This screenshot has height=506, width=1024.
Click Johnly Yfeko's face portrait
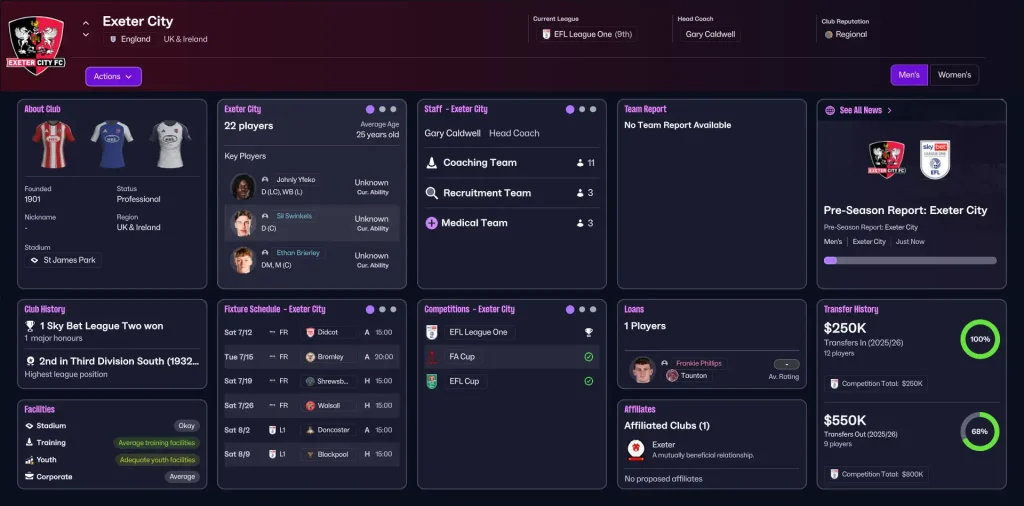(x=243, y=187)
